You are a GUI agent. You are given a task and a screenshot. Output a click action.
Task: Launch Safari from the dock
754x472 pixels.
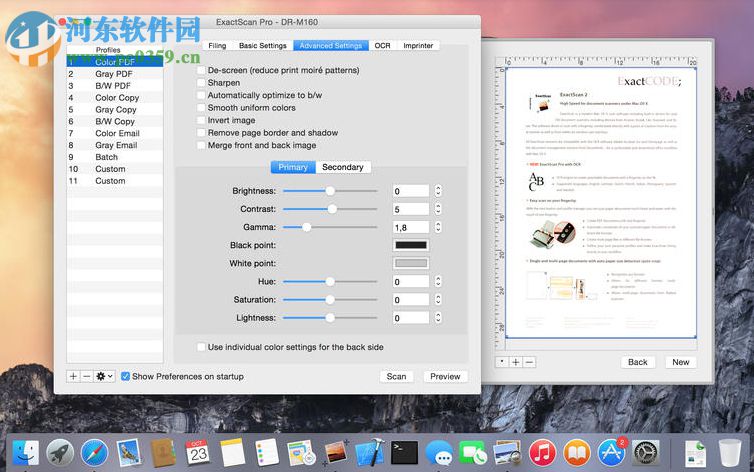tap(94, 452)
